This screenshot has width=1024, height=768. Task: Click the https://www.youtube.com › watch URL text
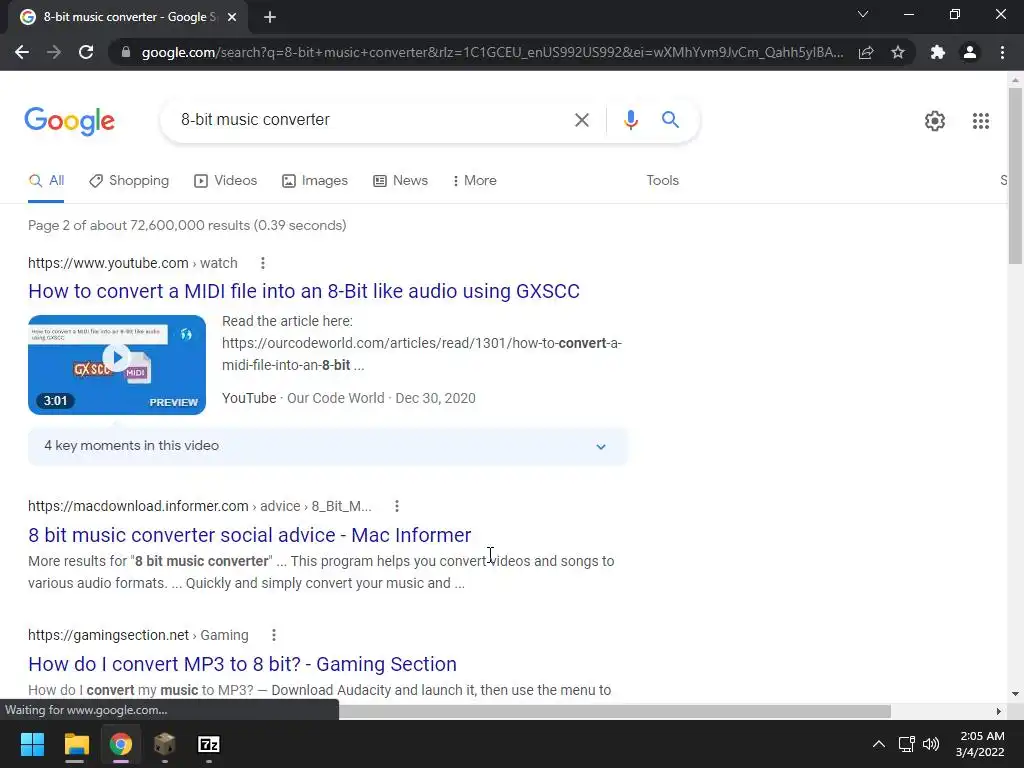pos(133,263)
